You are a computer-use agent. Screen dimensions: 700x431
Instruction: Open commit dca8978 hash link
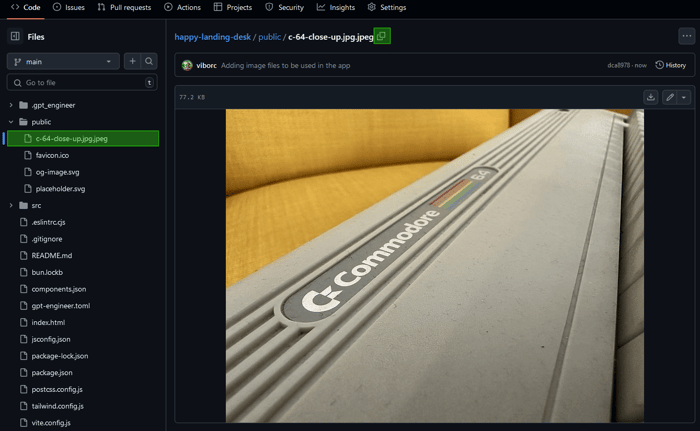618,65
